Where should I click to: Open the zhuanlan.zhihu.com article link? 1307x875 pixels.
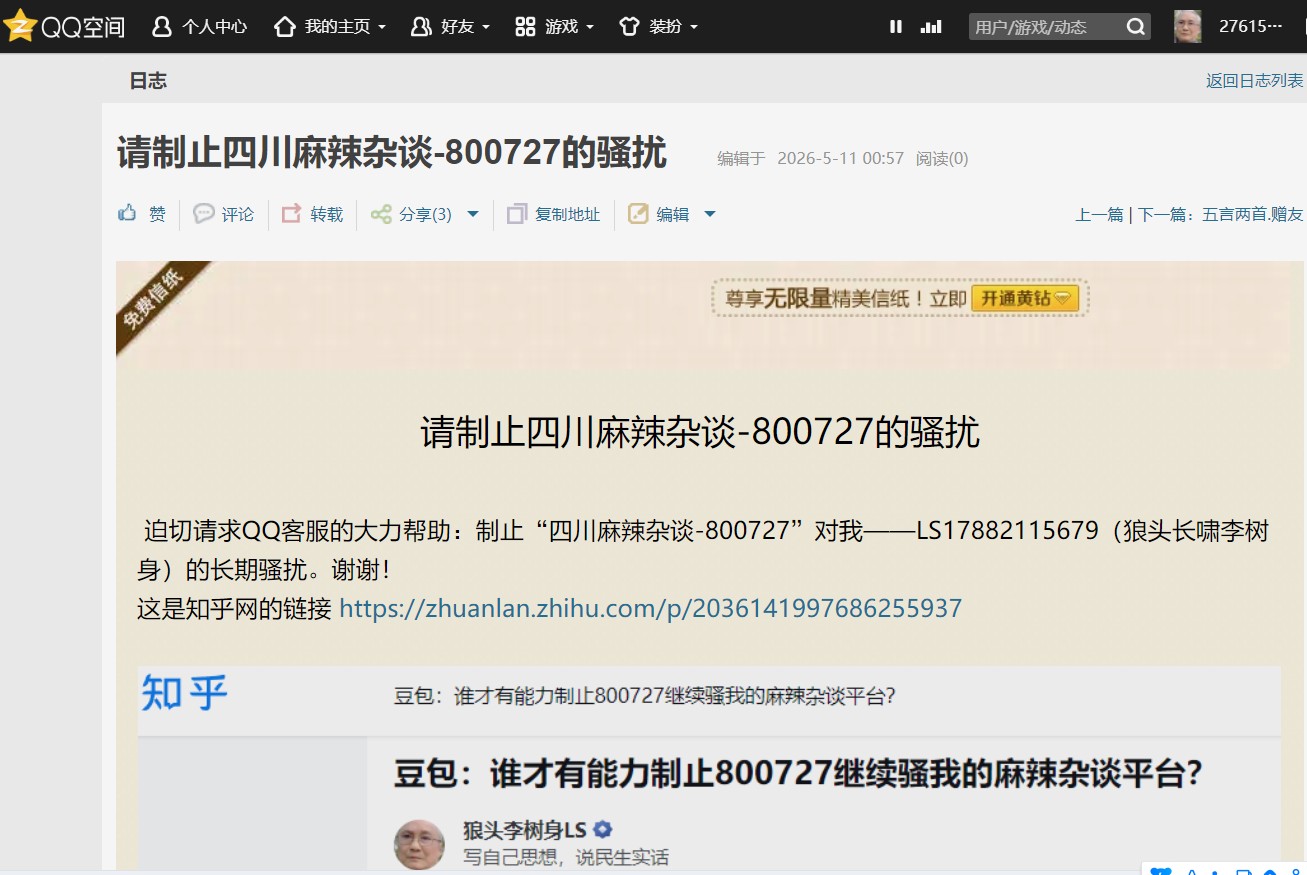tap(651, 608)
